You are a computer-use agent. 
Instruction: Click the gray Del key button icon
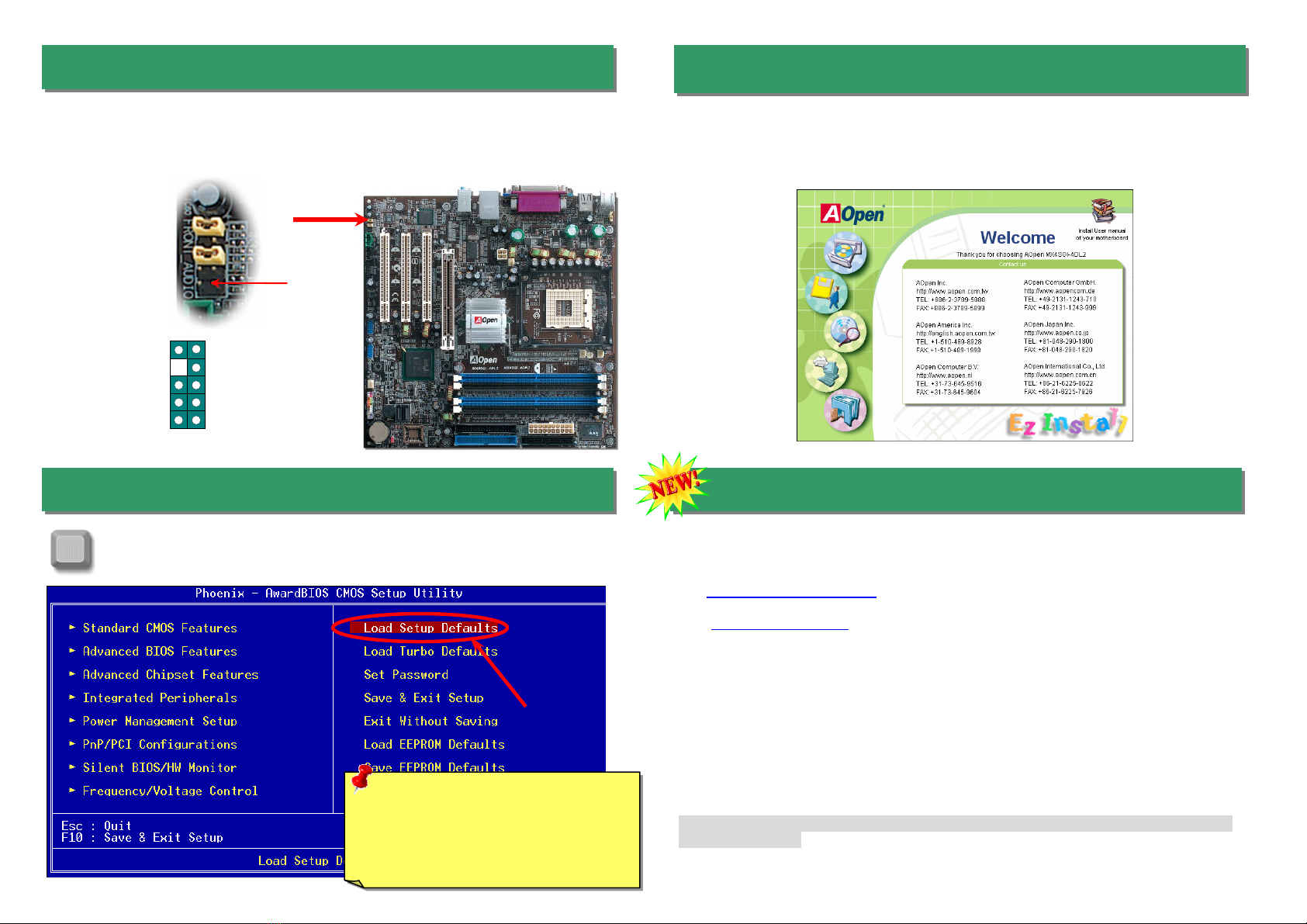tap(71, 551)
